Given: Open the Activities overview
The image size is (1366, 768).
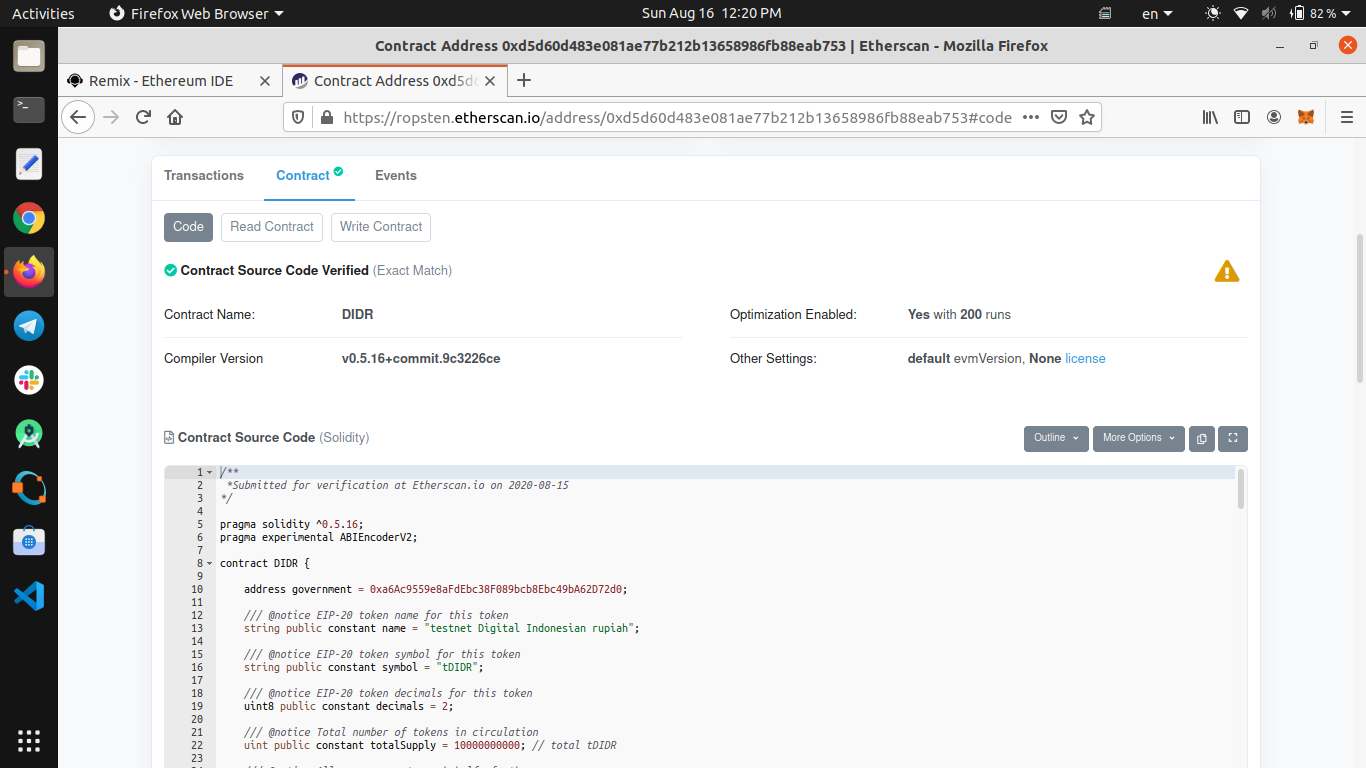Looking at the screenshot, I should 43,14.
